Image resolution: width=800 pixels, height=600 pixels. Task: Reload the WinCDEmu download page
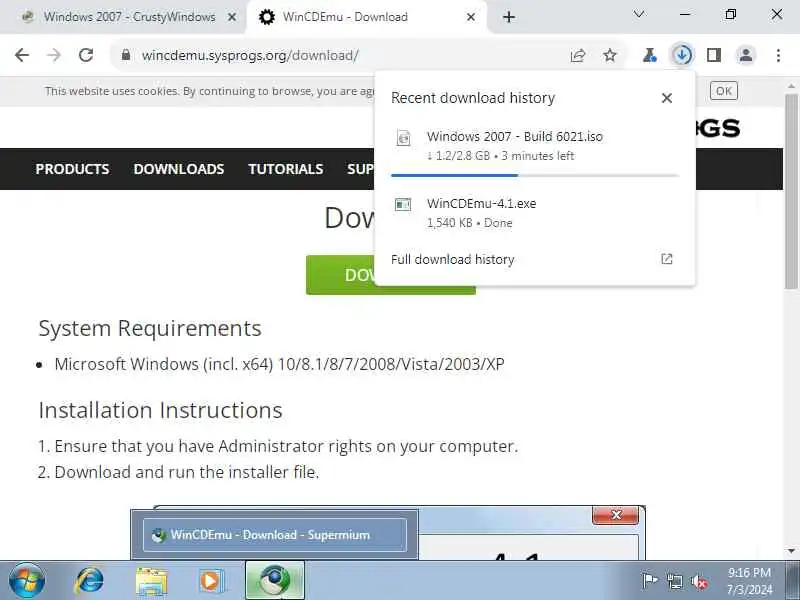(86, 55)
